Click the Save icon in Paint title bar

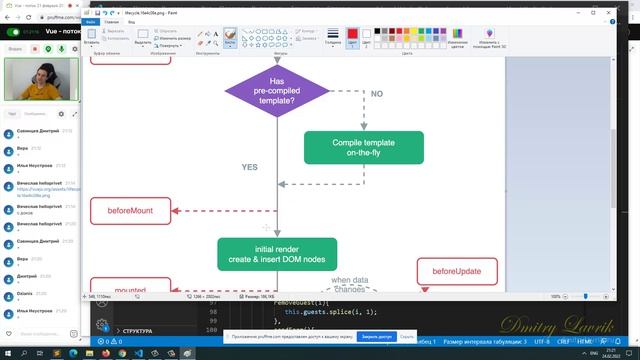point(97,13)
